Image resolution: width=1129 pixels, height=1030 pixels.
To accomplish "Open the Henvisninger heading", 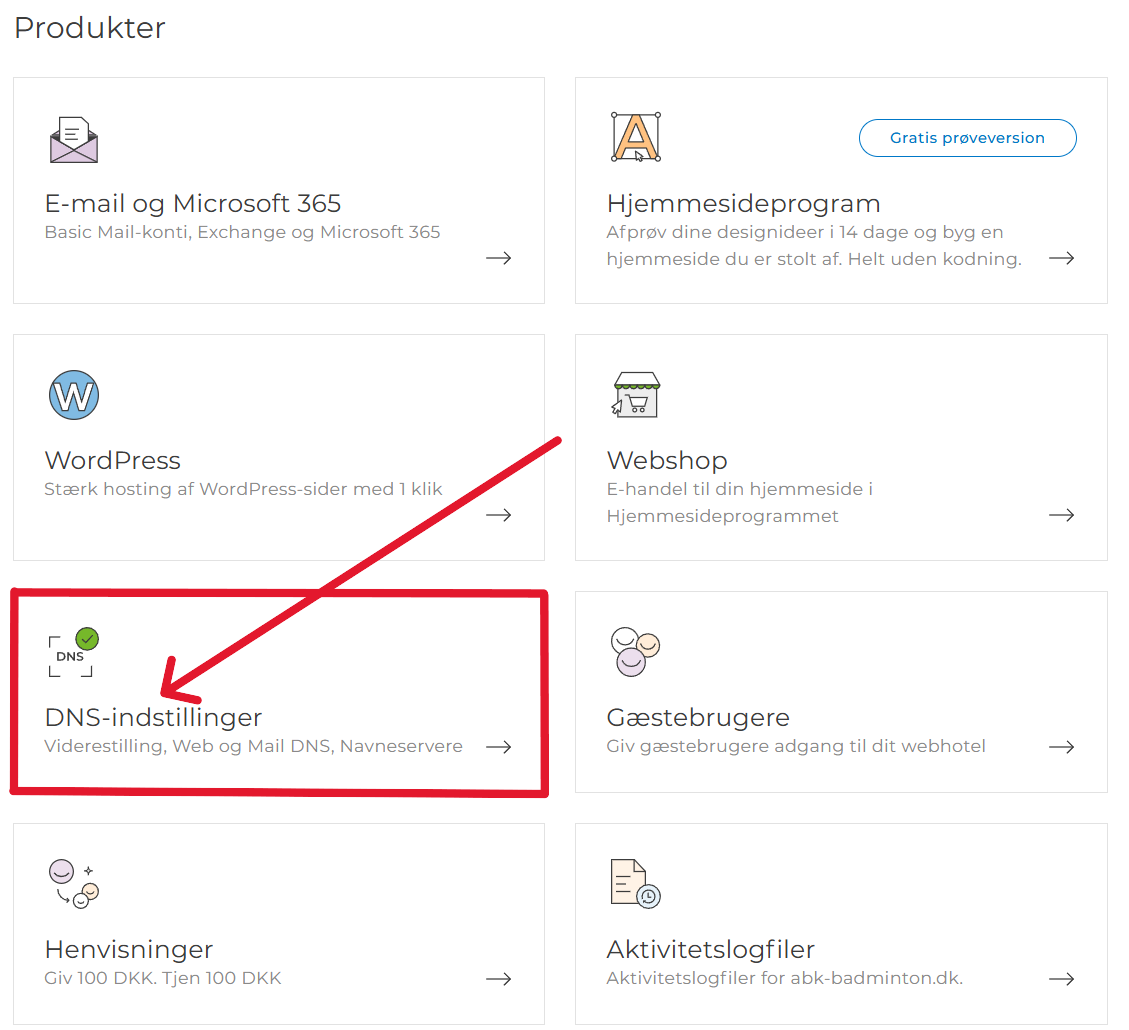I will coord(128,949).
